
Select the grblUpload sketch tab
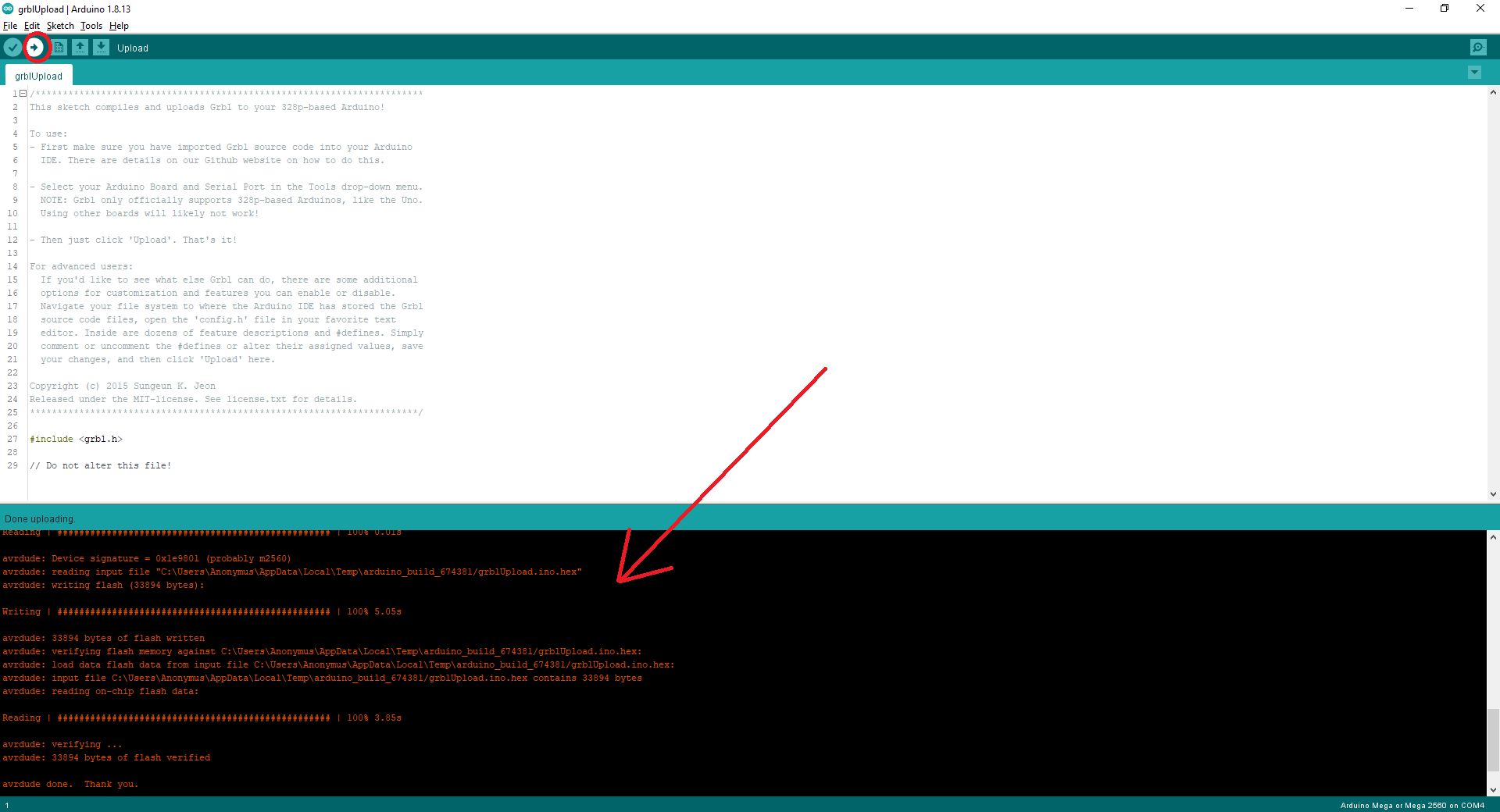click(x=38, y=76)
